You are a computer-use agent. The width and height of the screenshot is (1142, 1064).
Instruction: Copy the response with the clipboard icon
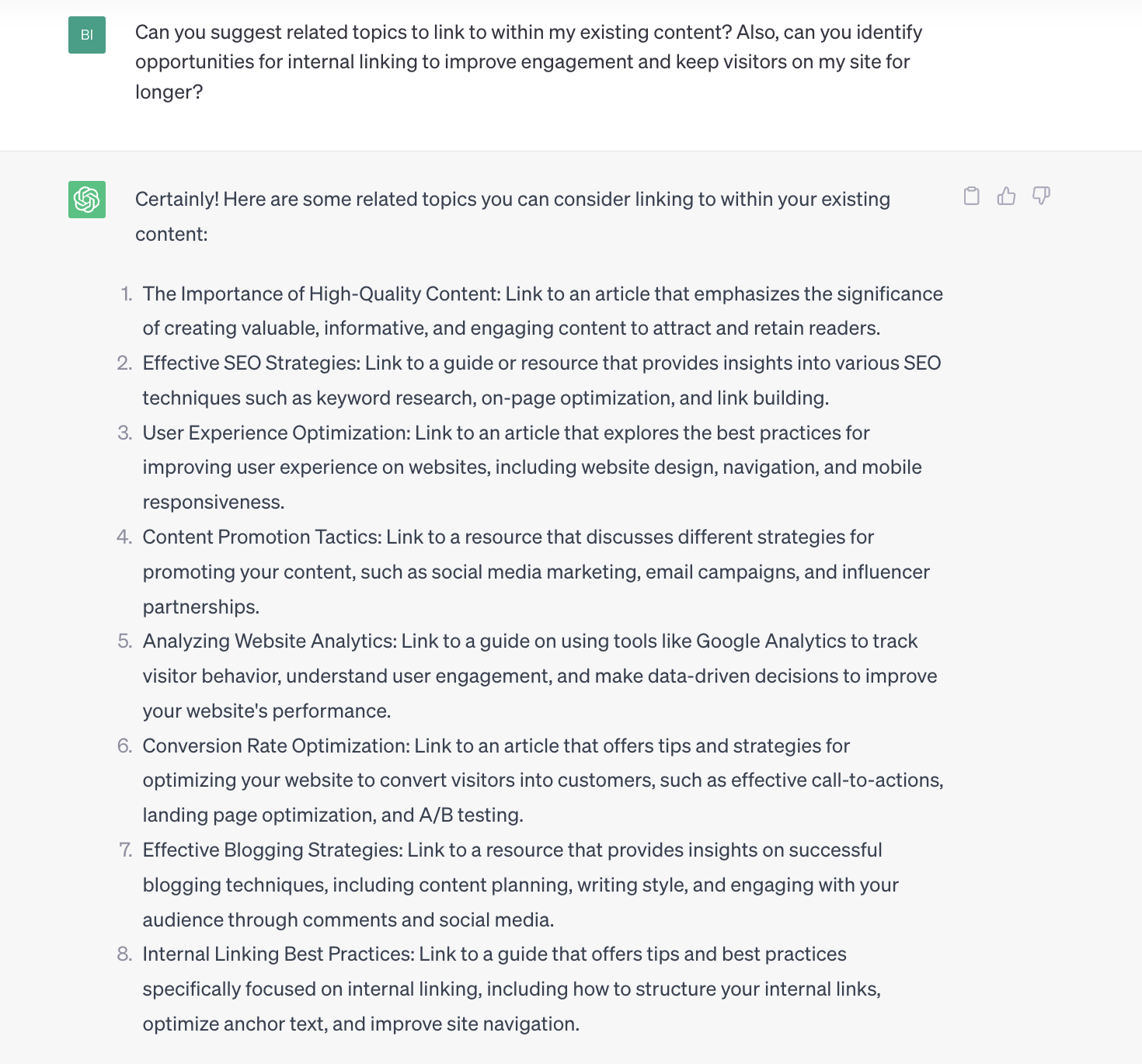pyautogui.click(x=971, y=196)
